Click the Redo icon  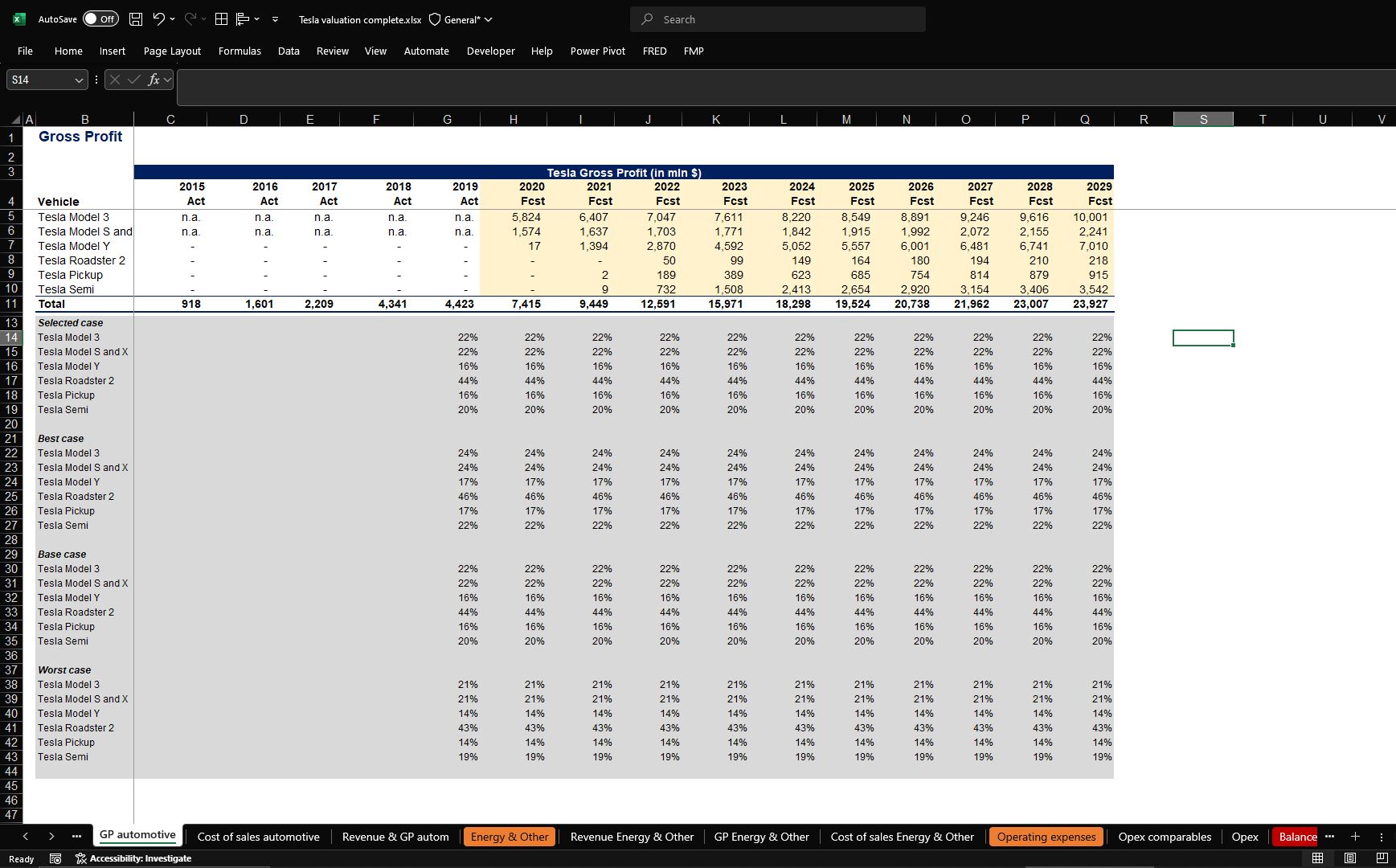tap(190, 19)
